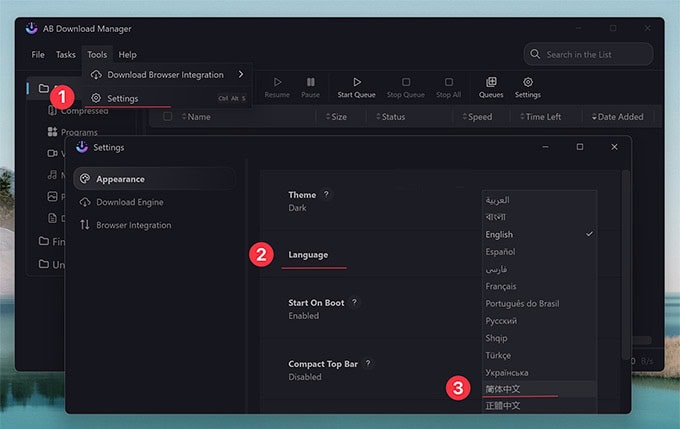Select 正體中文 Traditional Chinese

pyautogui.click(x=539, y=406)
